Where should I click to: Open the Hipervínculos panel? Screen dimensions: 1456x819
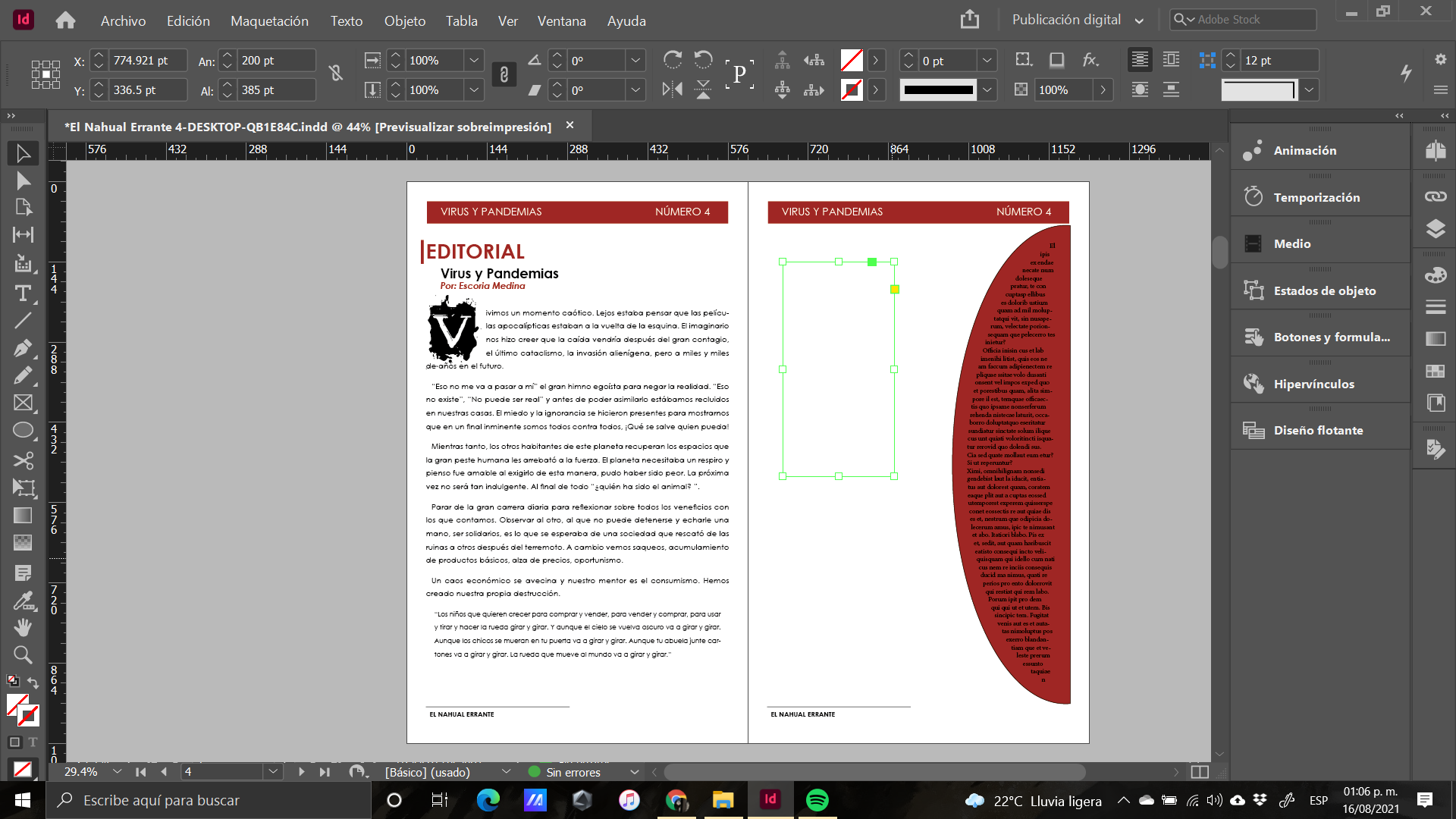(1319, 384)
